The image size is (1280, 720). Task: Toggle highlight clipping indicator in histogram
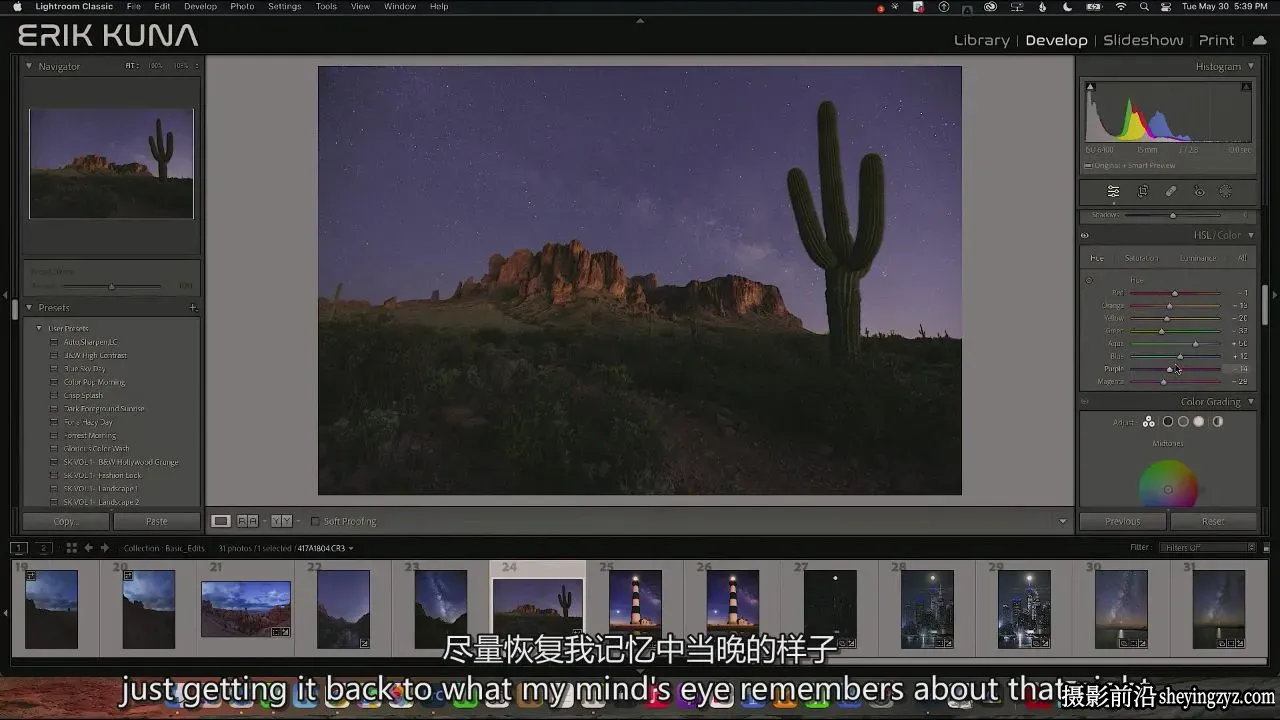tap(1246, 87)
